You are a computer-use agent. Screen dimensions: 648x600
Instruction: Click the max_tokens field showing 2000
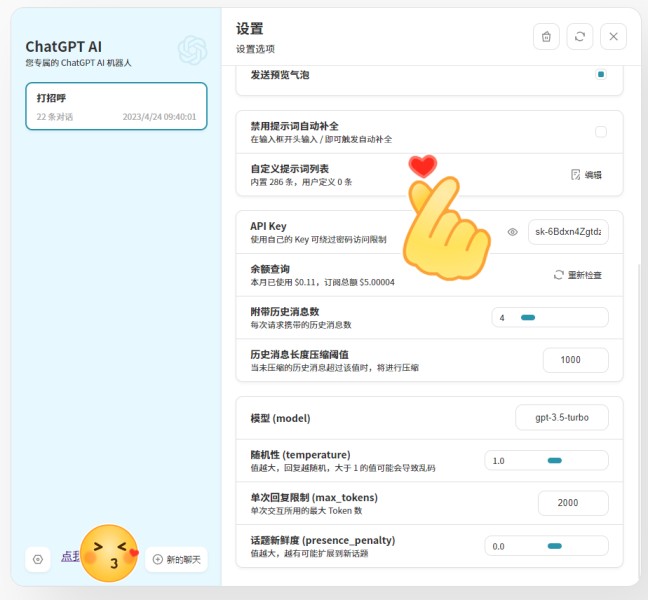[x=573, y=503]
